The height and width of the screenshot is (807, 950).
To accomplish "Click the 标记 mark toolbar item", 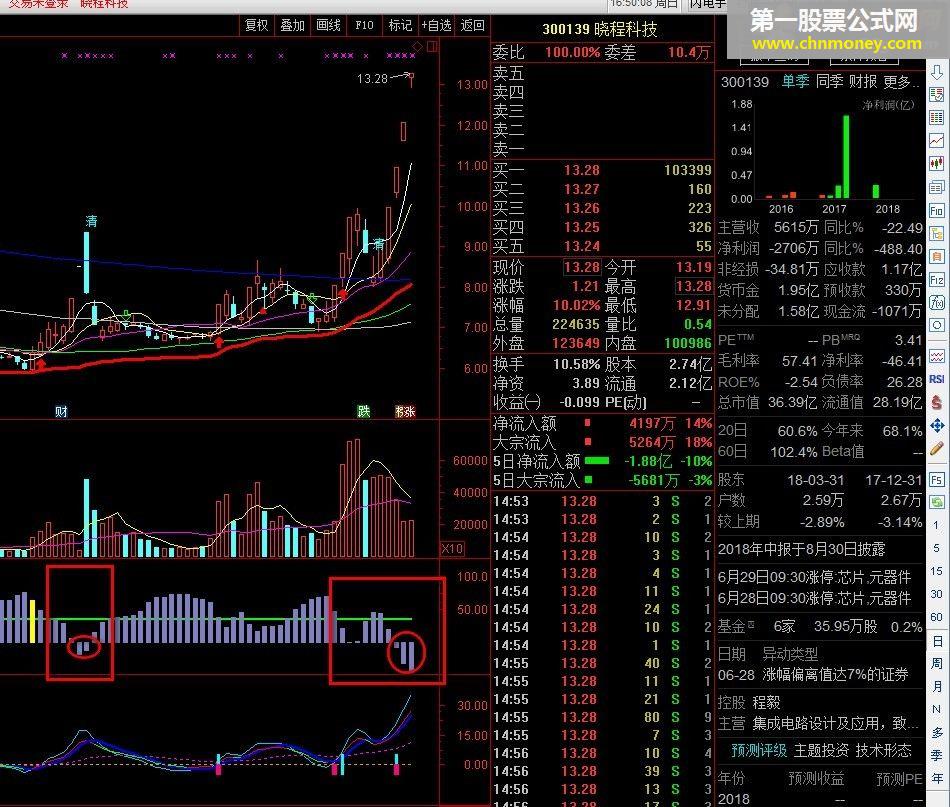I will coord(400,25).
